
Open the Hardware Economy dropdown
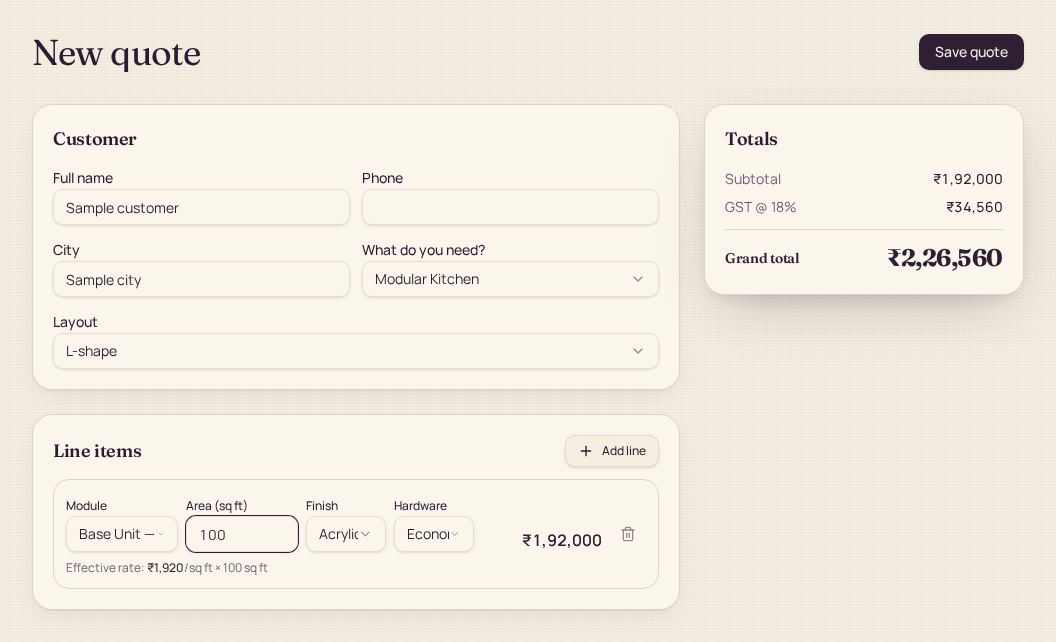(434, 534)
